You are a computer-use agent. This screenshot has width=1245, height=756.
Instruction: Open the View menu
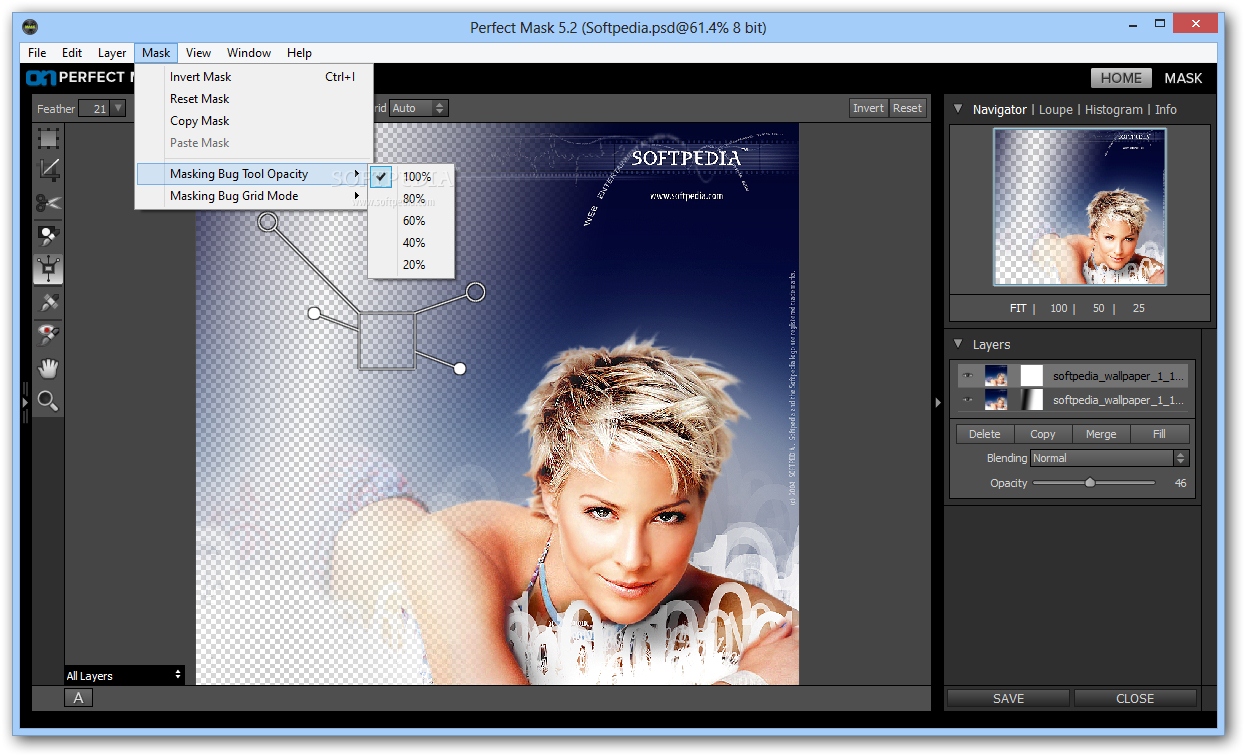(198, 53)
